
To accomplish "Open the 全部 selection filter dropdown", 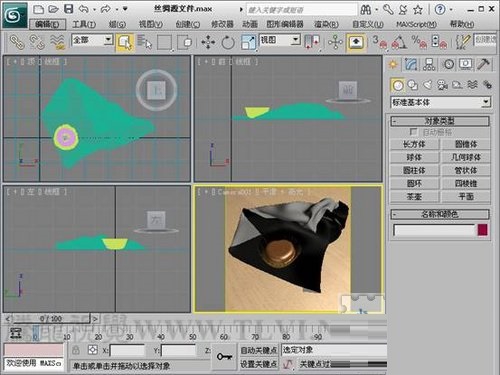I will pyautogui.click(x=92, y=40).
